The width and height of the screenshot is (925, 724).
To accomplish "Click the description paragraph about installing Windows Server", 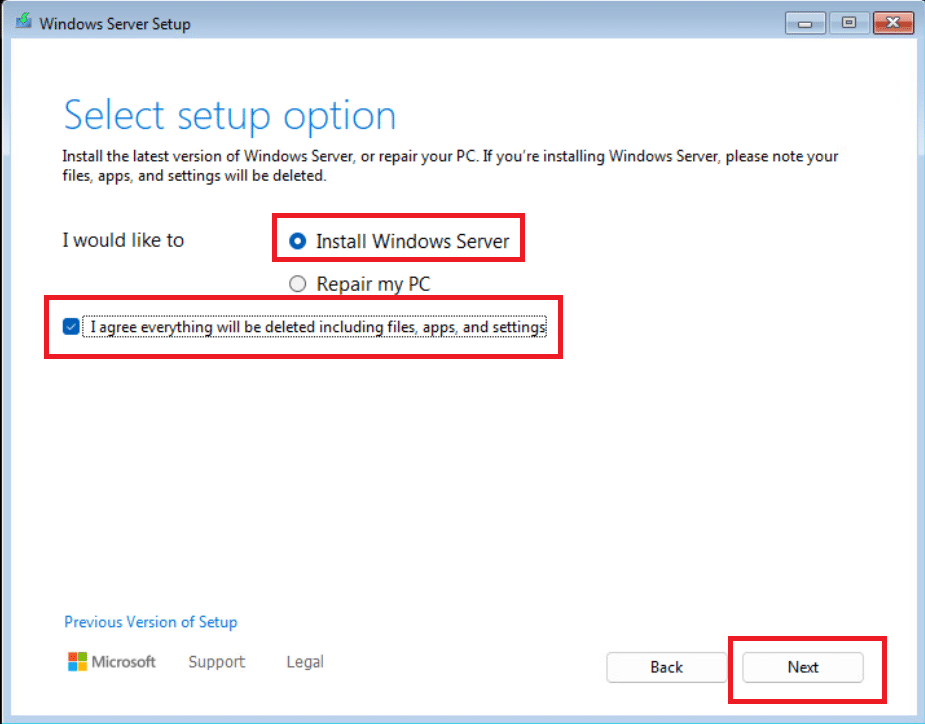I will [450, 166].
